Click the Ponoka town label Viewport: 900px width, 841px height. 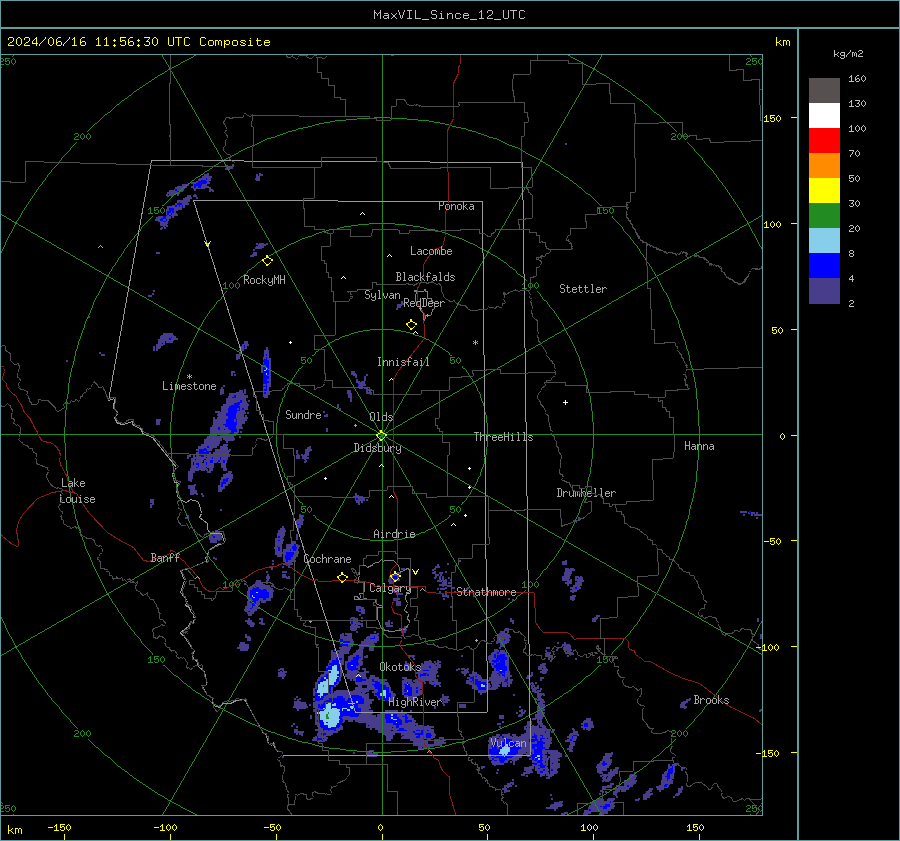click(456, 206)
